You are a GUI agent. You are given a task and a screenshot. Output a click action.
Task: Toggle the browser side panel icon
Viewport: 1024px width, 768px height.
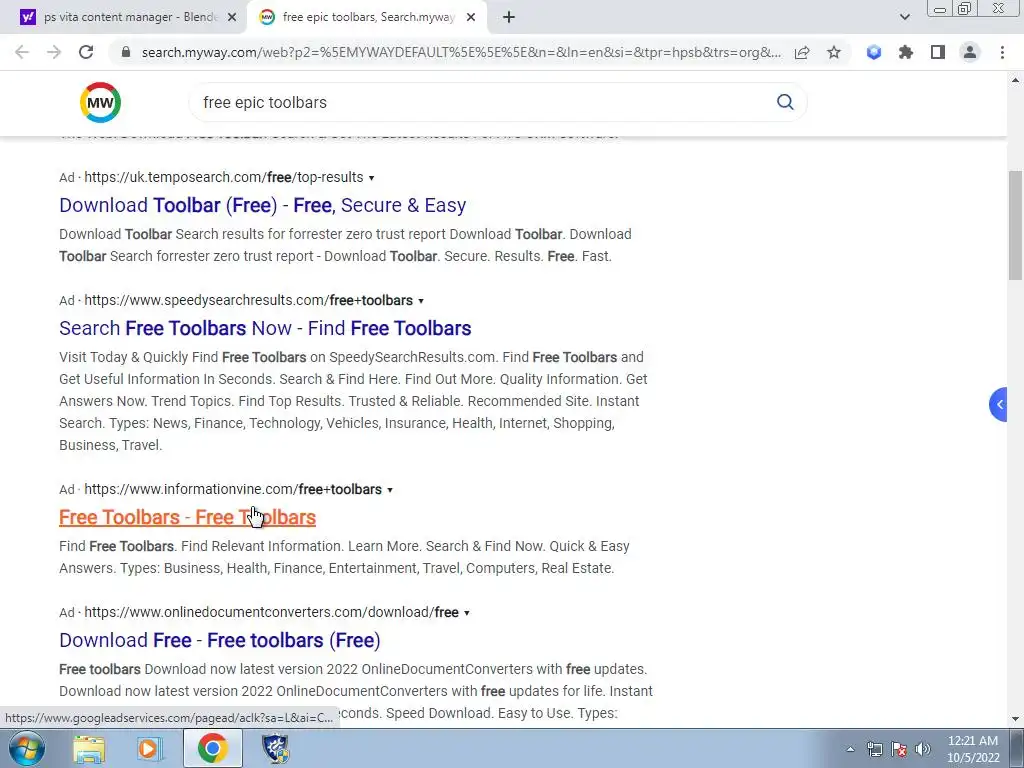[938, 52]
